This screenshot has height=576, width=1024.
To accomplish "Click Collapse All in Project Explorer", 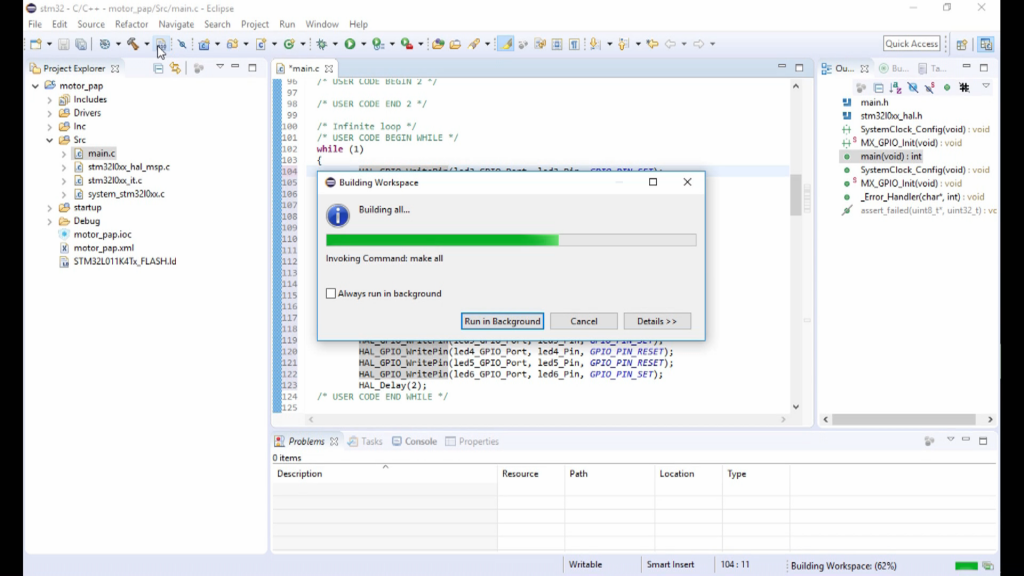I will click(158, 68).
